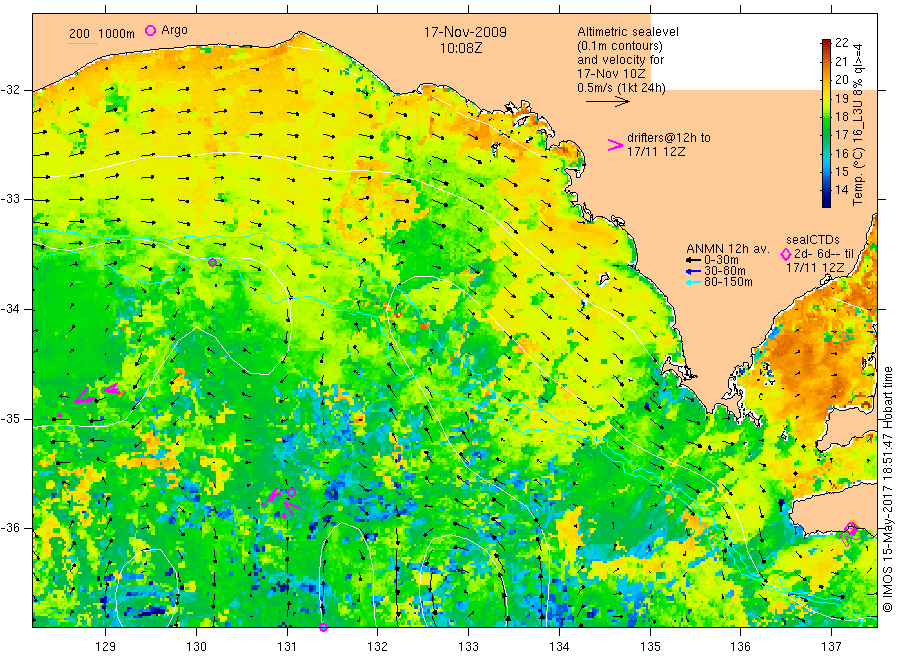Click the 'Temp. (°C)' colorbar axis label
Screen dimensions: 900x660
coord(858,176)
